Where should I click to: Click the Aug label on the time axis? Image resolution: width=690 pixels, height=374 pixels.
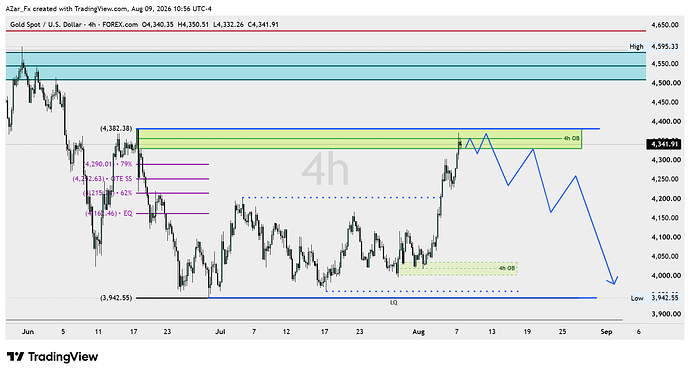pyautogui.click(x=418, y=332)
